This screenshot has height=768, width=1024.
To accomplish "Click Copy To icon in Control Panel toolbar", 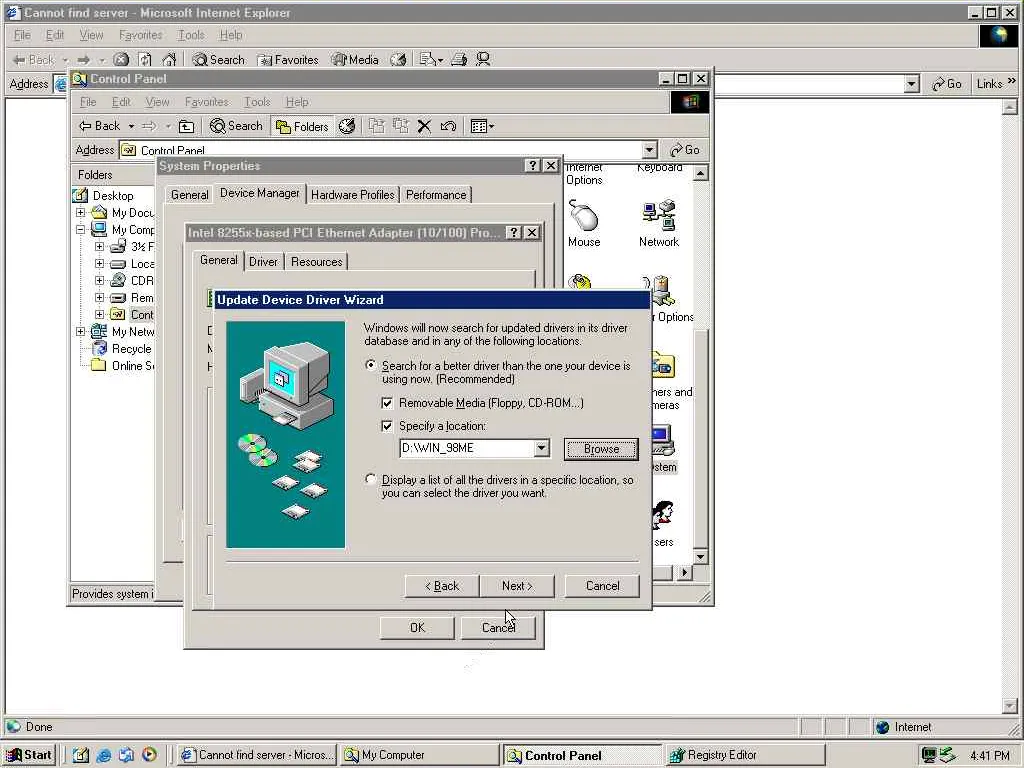I will tap(400, 126).
